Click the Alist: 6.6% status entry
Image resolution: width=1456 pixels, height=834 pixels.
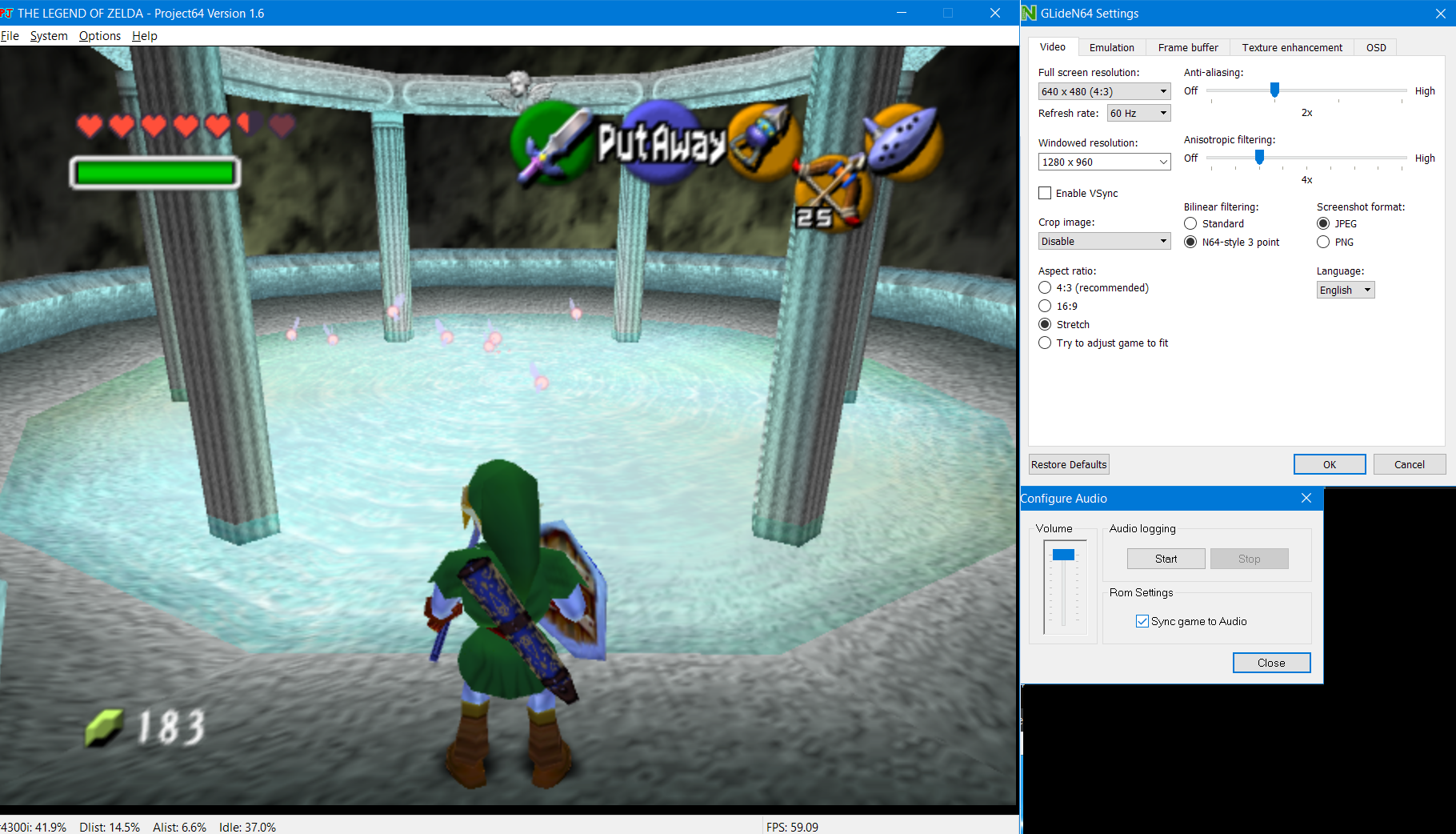point(180,827)
